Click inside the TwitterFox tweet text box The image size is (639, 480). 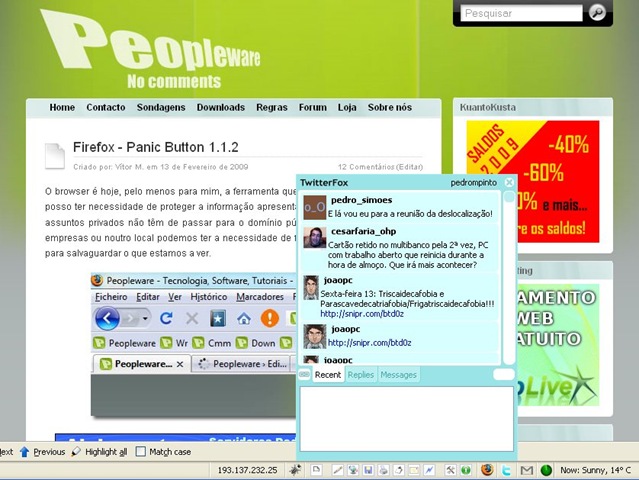pyautogui.click(x=407, y=418)
